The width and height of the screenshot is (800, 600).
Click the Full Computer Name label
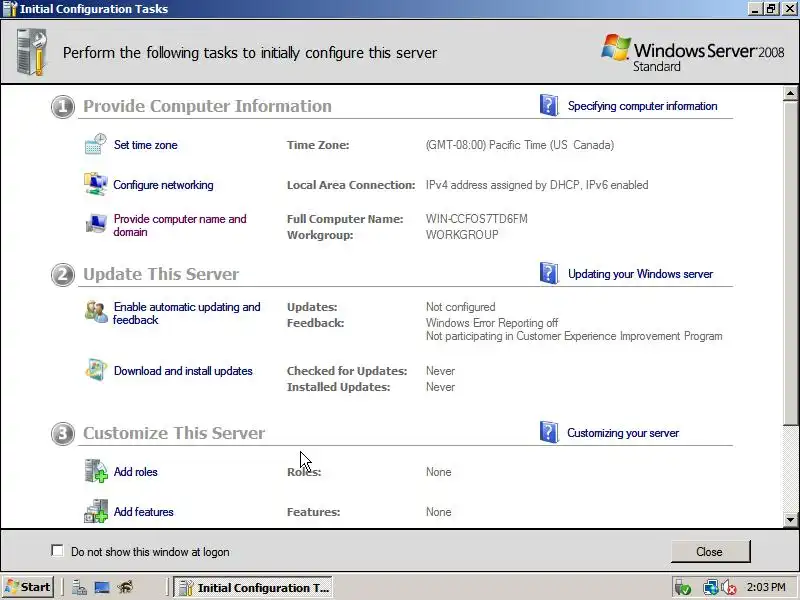(345, 219)
